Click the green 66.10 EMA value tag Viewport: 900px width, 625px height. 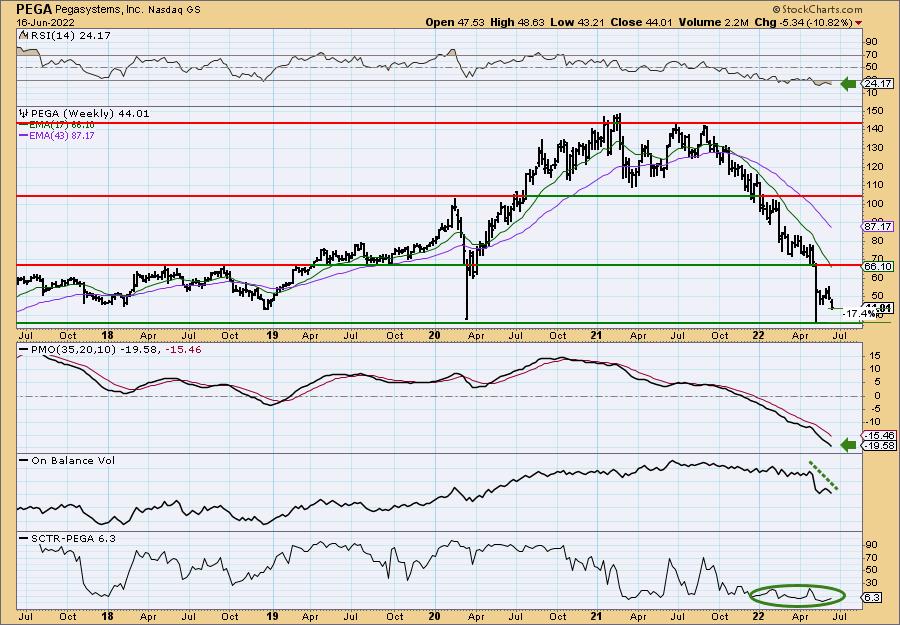[878, 267]
